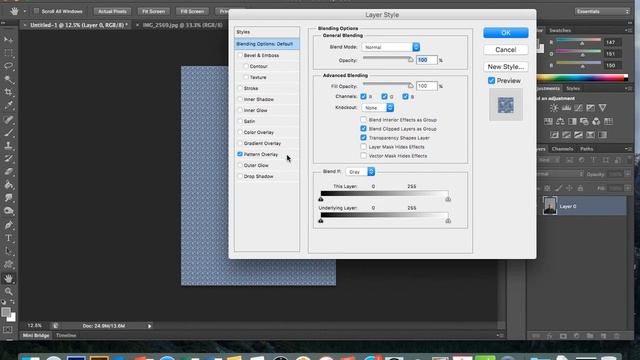Switch to the Styles panel tab

tap(573, 88)
